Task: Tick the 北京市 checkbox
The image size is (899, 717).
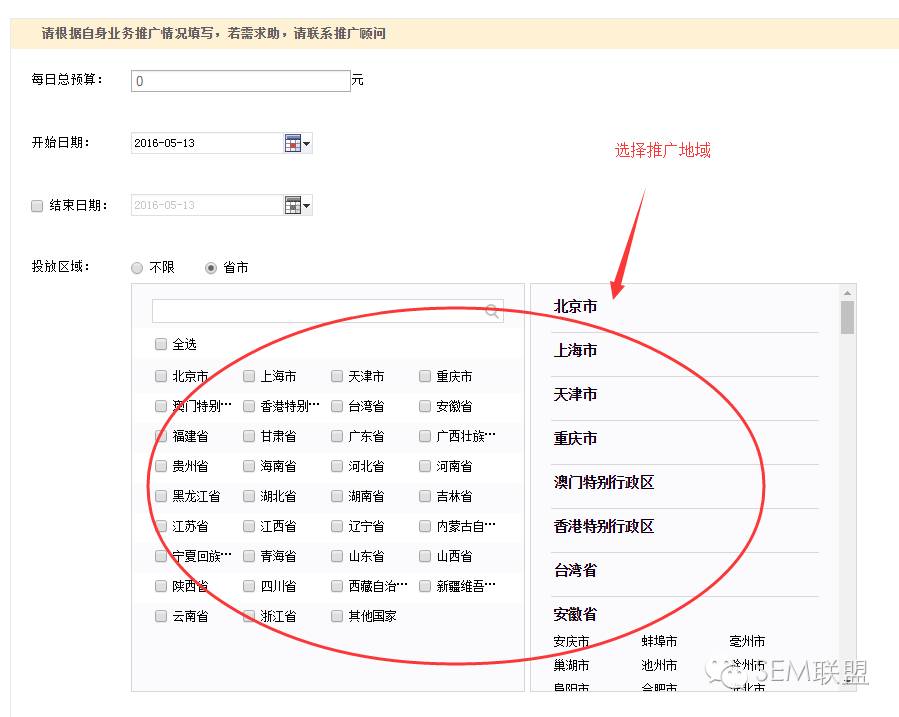Action: [x=161, y=376]
